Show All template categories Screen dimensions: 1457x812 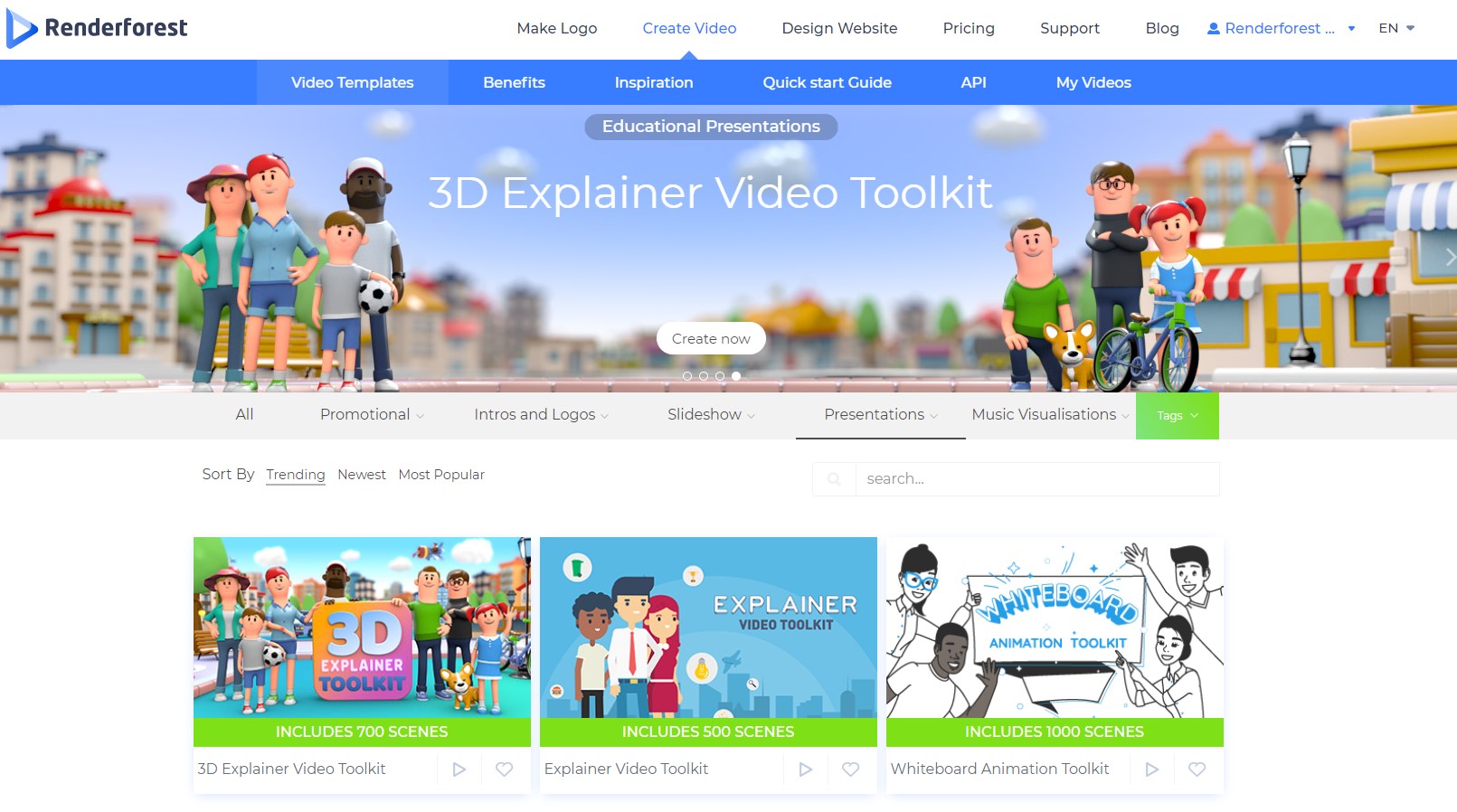pyautogui.click(x=244, y=415)
